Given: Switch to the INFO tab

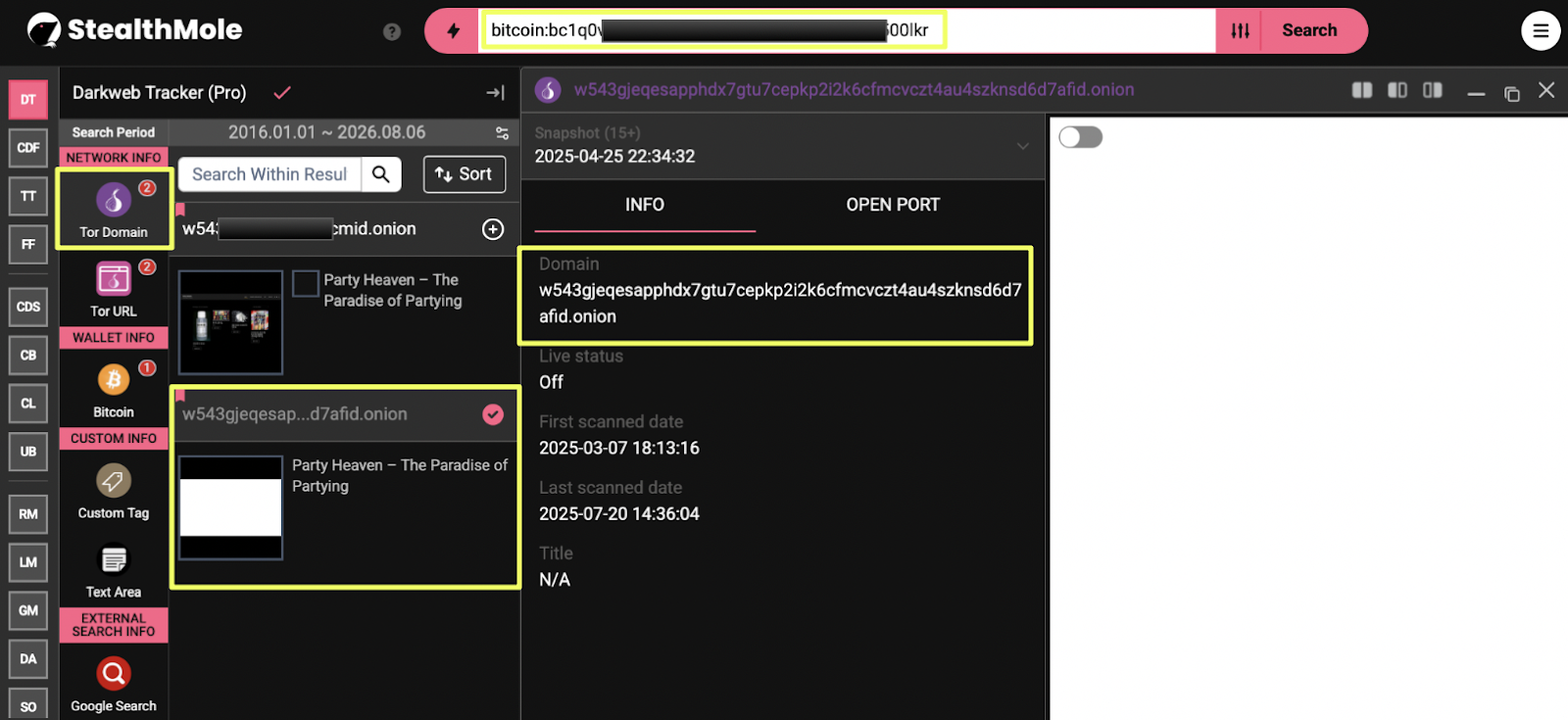Looking at the screenshot, I should (x=645, y=205).
